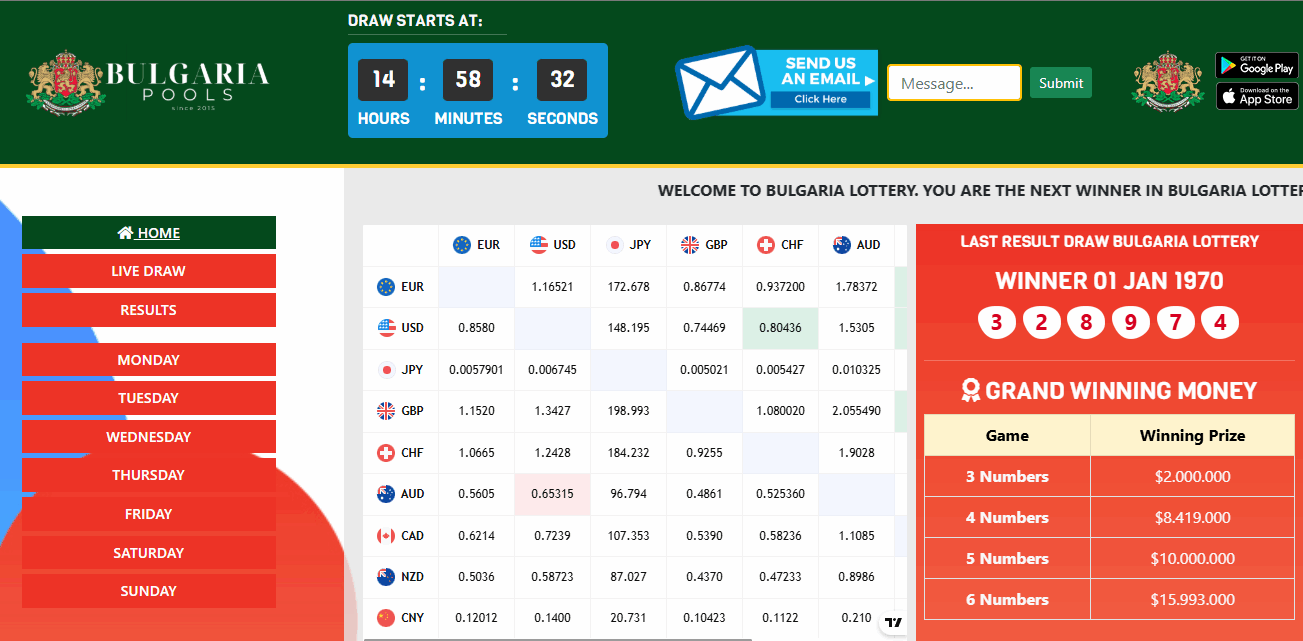
Task: Open the Get it on Google Play badge
Action: pyautogui.click(x=1256, y=65)
